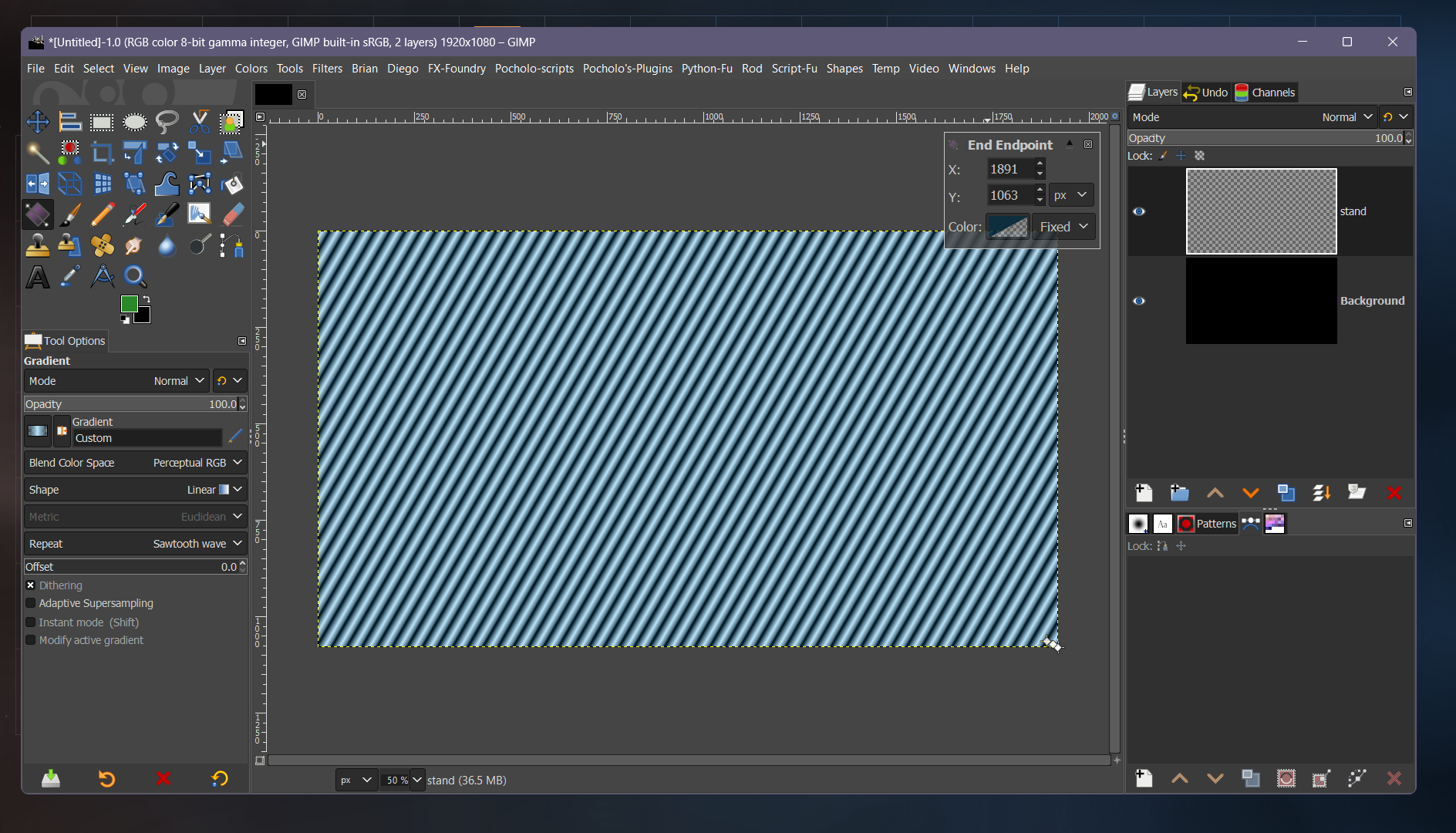Open the Script-Fu menu

pyautogui.click(x=794, y=69)
